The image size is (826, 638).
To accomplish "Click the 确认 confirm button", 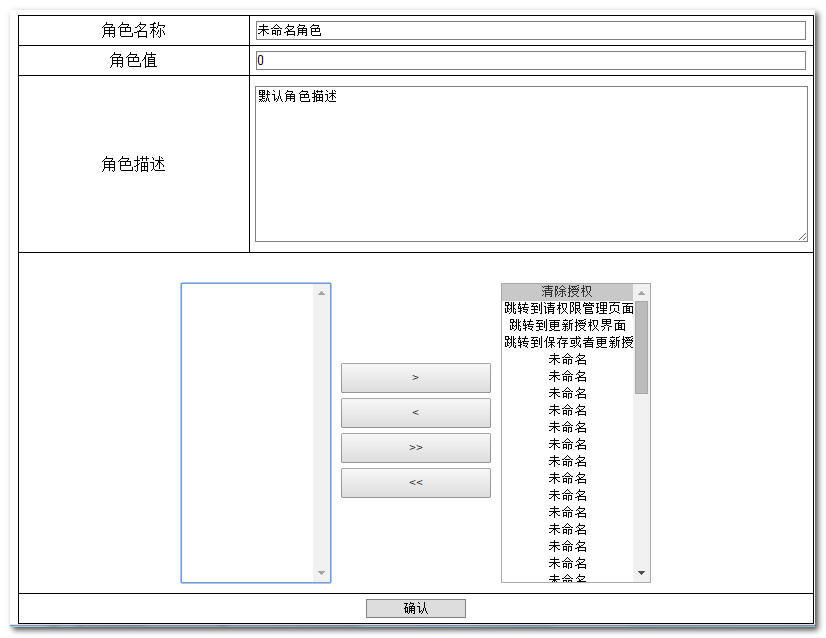I will 415,609.
